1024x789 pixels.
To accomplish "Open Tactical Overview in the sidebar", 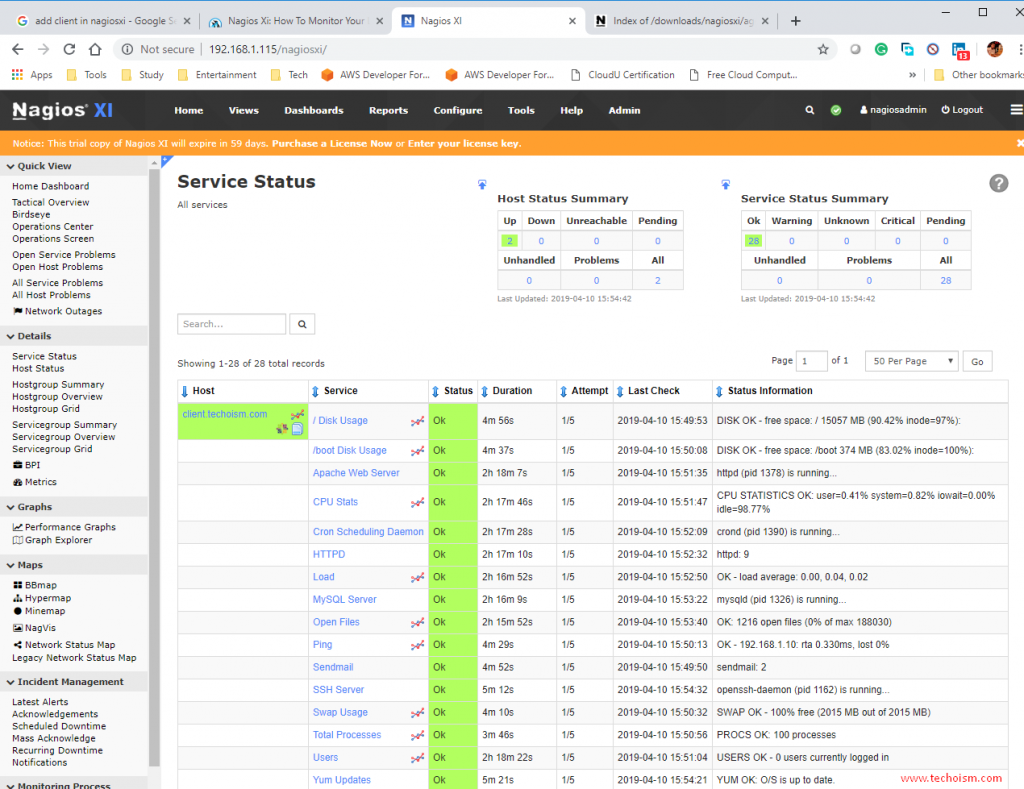I will pos(50,202).
